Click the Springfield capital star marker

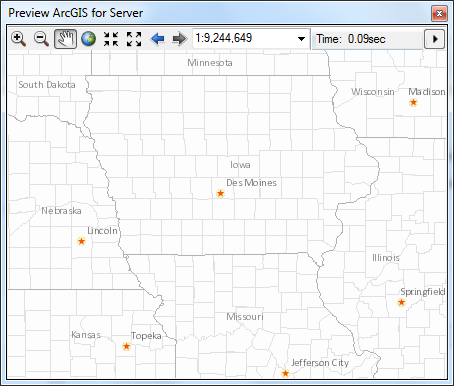[x=401, y=302]
